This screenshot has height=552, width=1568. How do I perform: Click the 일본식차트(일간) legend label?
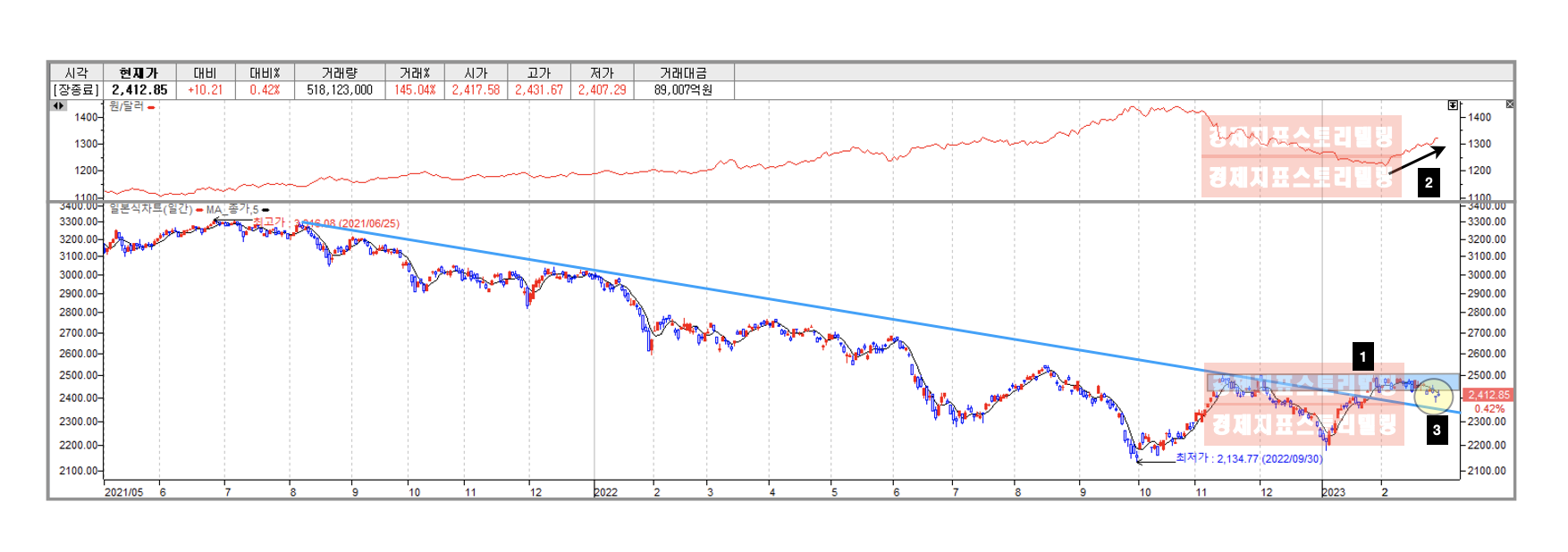(x=151, y=209)
